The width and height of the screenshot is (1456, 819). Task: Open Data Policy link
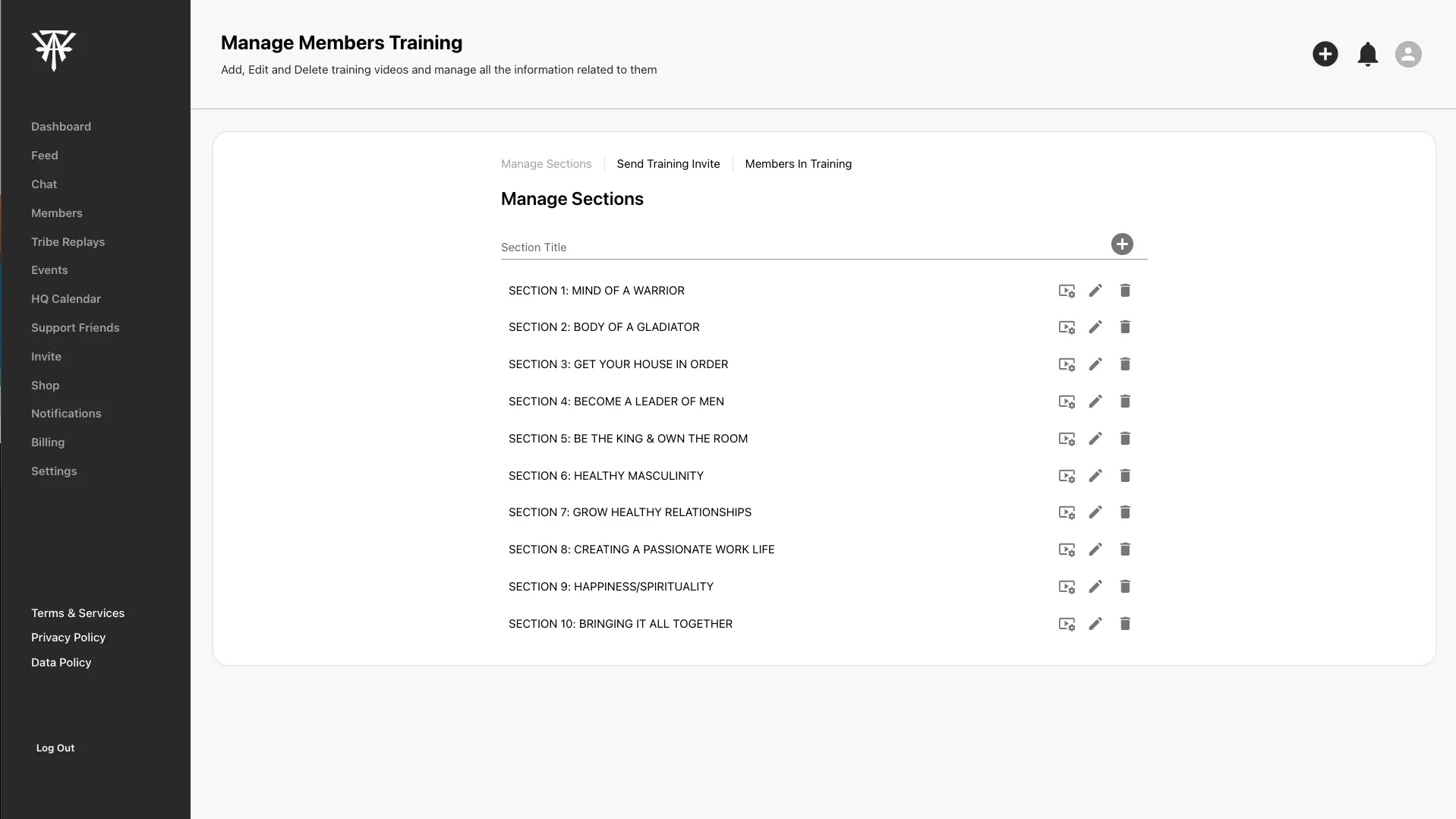[61, 663]
